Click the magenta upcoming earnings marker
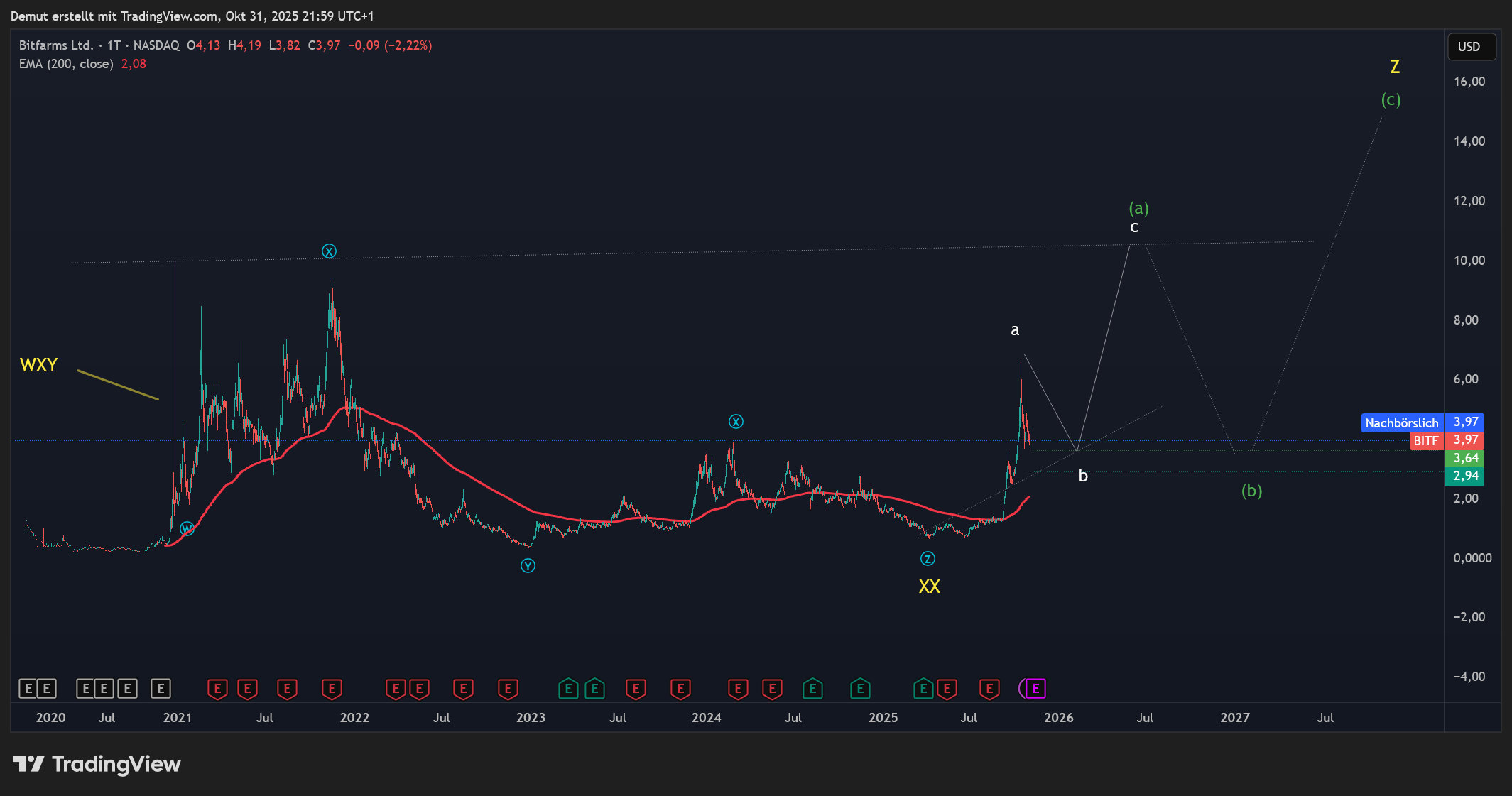Screen dimensions: 1512x796 click(1035, 688)
